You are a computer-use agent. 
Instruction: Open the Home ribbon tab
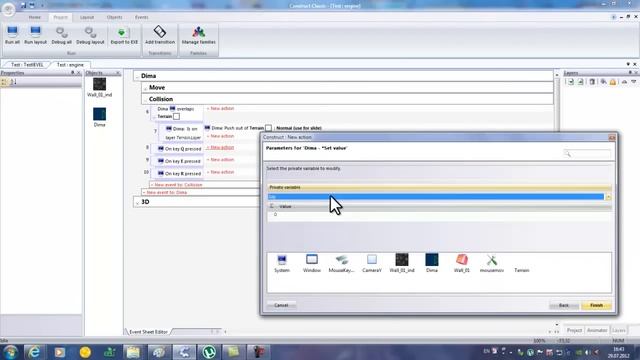(x=34, y=18)
